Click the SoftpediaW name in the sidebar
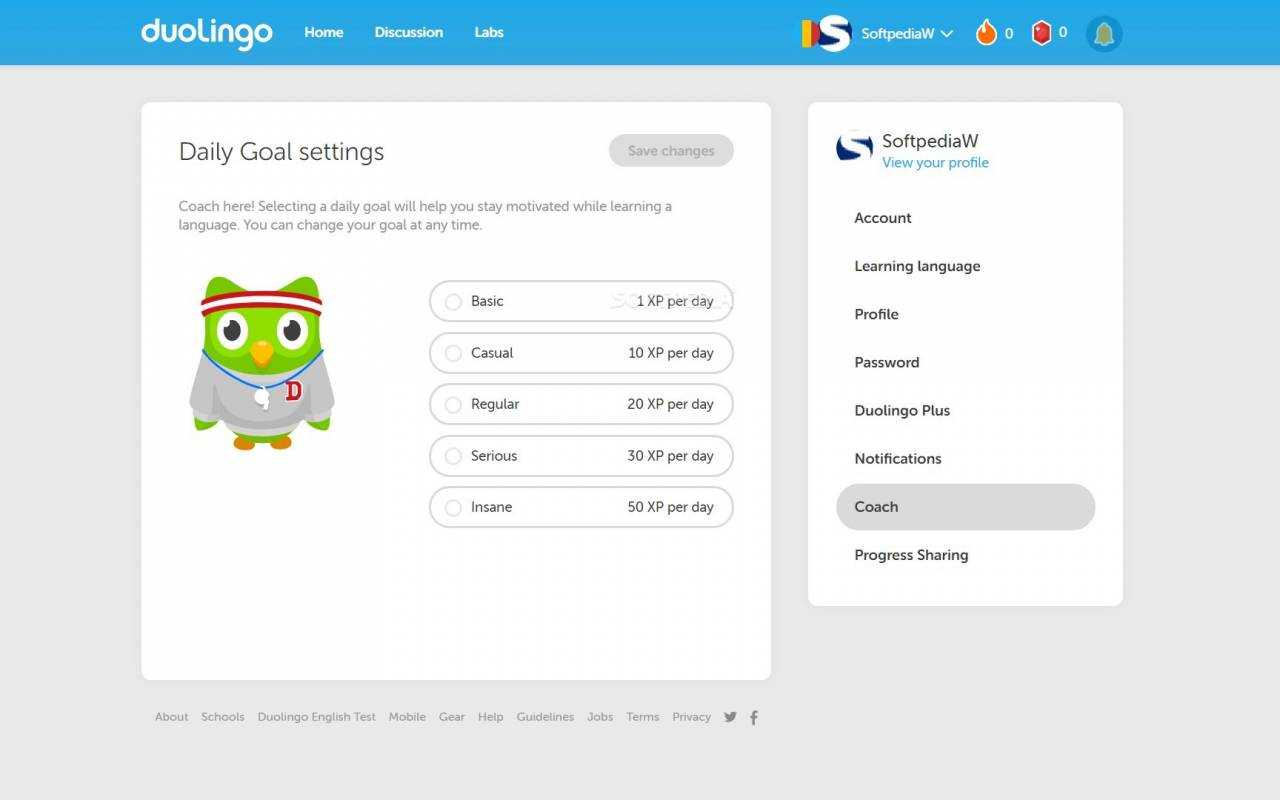Viewport: 1280px width, 800px height. (930, 141)
